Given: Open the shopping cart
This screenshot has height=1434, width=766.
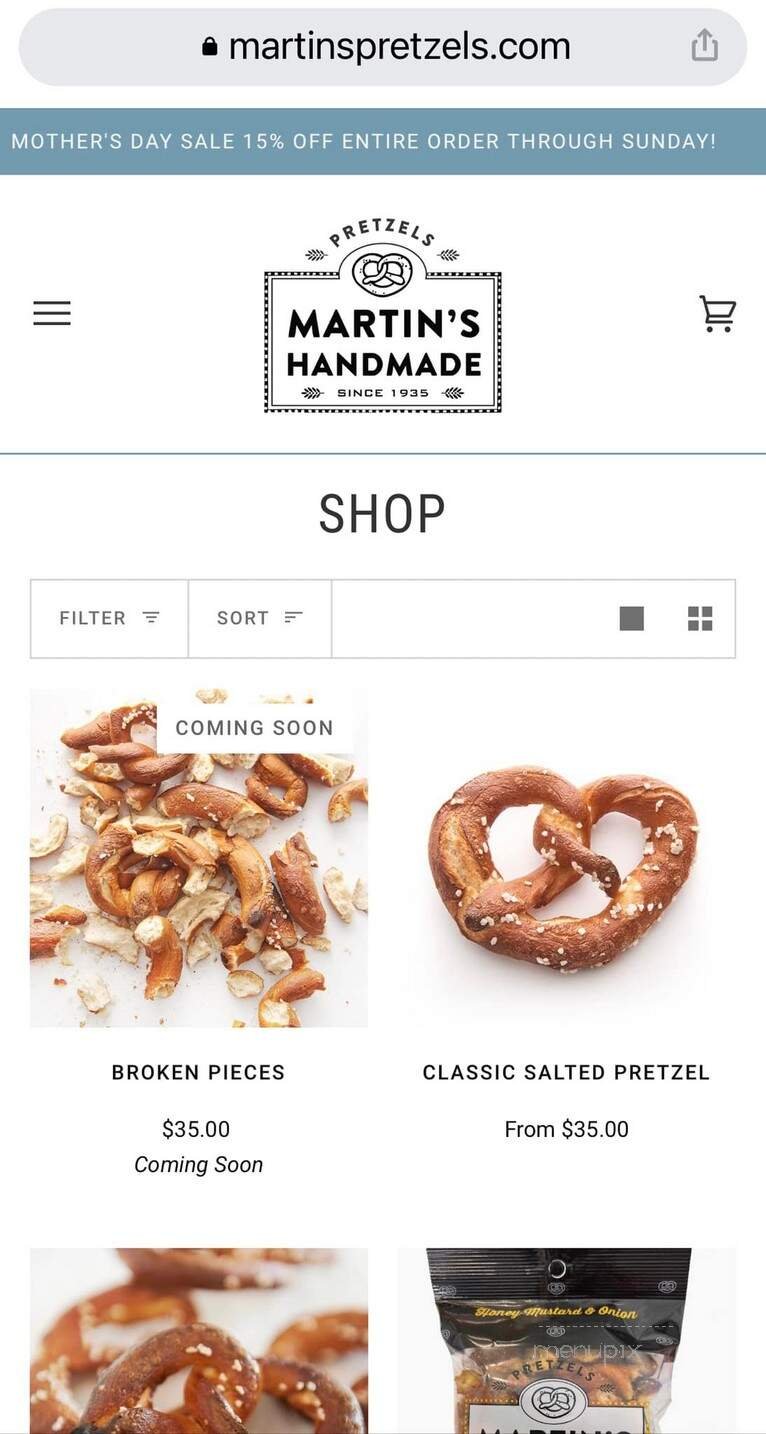Looking at the screenshot, I should tap(717, 314).
